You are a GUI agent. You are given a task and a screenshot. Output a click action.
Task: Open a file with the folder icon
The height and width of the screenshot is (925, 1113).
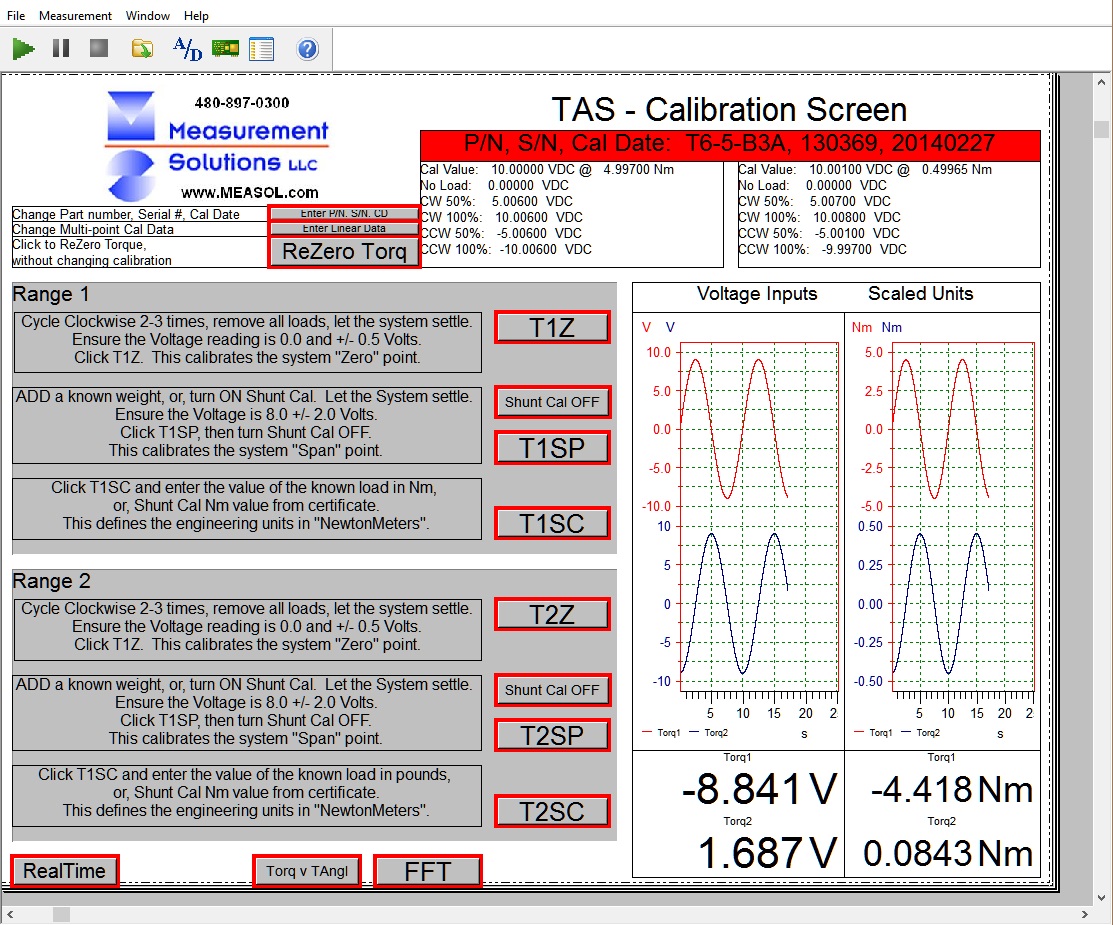(x=142, y=49)
